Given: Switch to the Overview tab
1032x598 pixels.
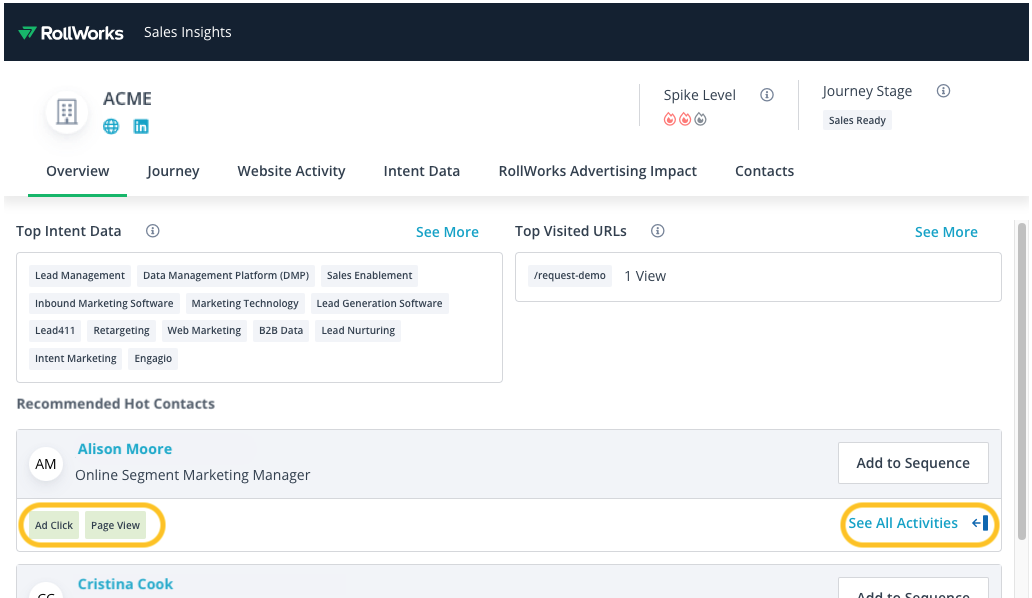Looking at the screenshot, I should tap(78, 171).
